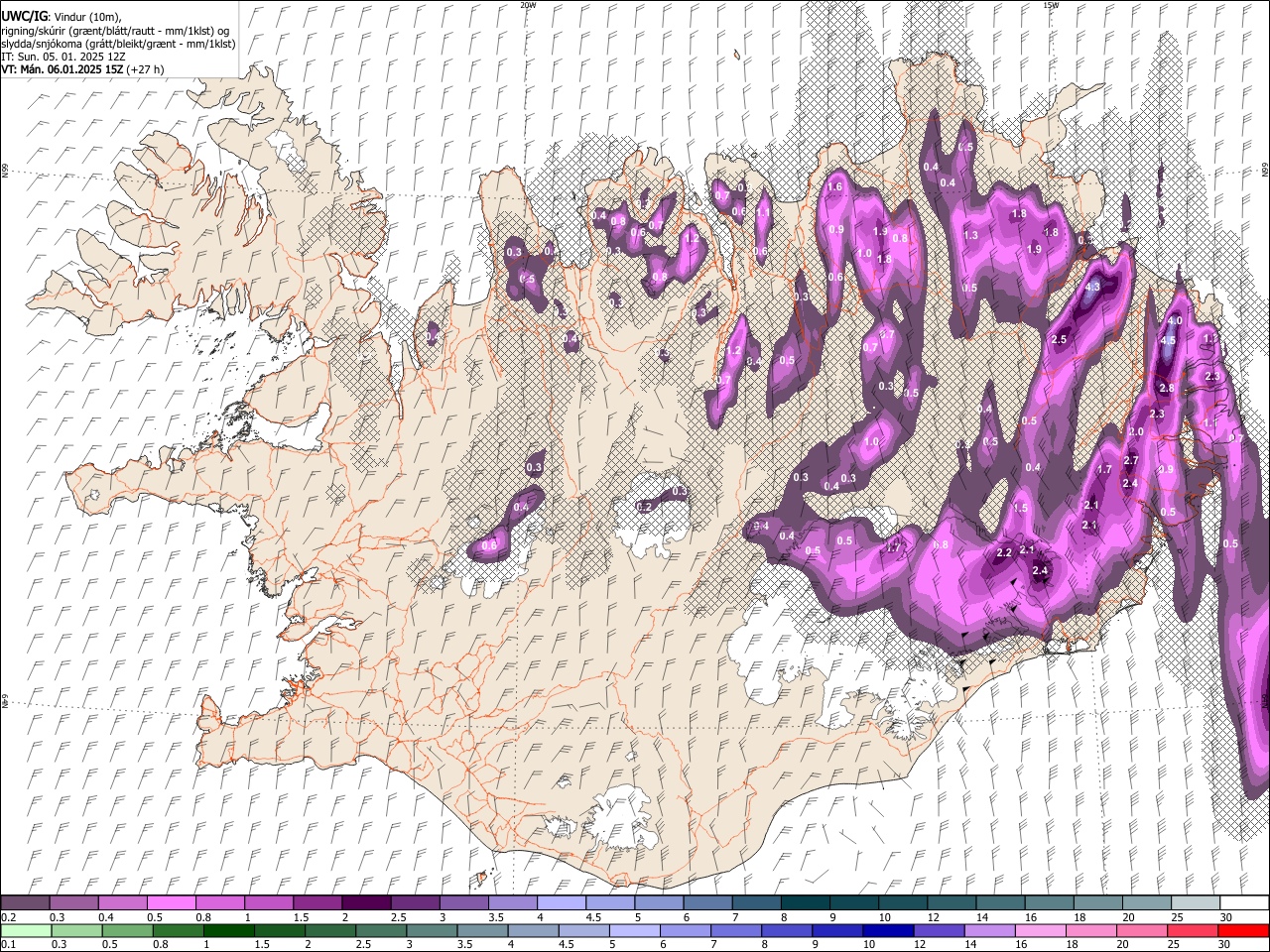Click the 1.6 precipitation value on the map

click(x=834, y=186)
